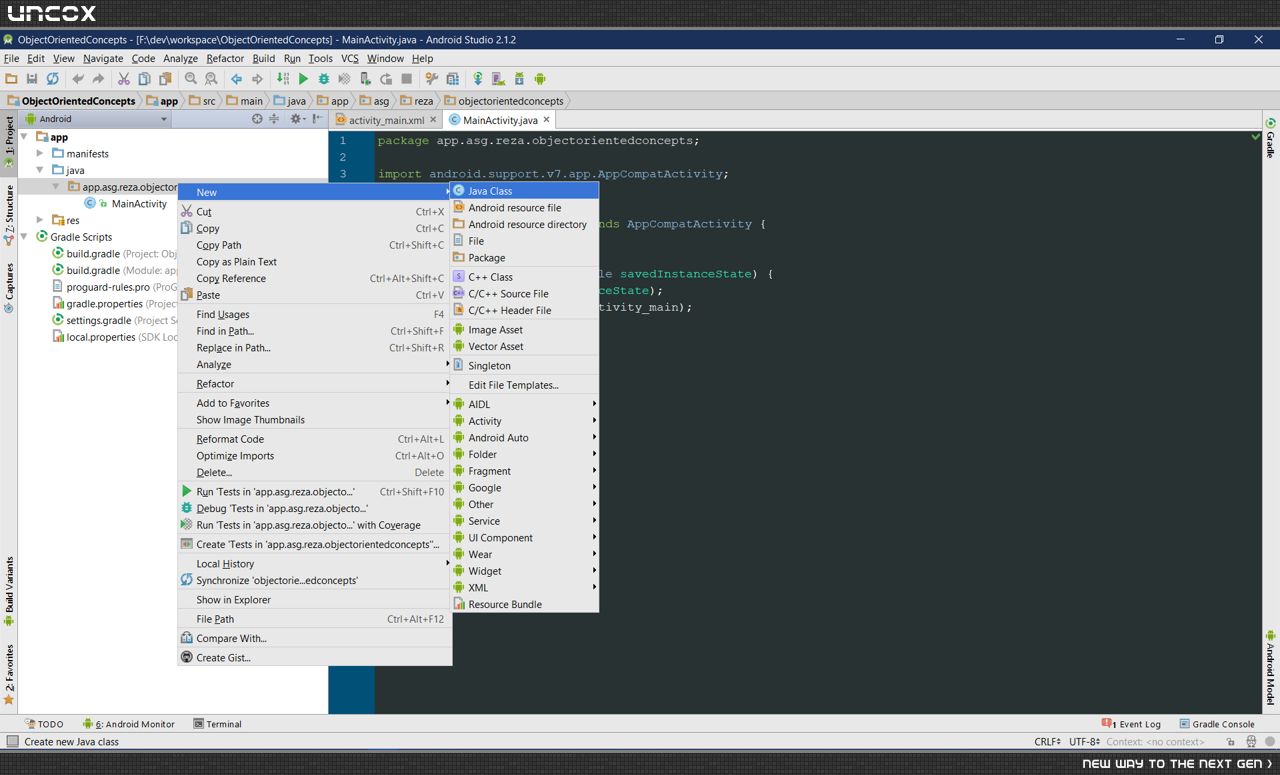Screen dimensions: 1280x775
Task: Expand the Activity submenu
Action: pyautogui.click(x=525, y=421)
